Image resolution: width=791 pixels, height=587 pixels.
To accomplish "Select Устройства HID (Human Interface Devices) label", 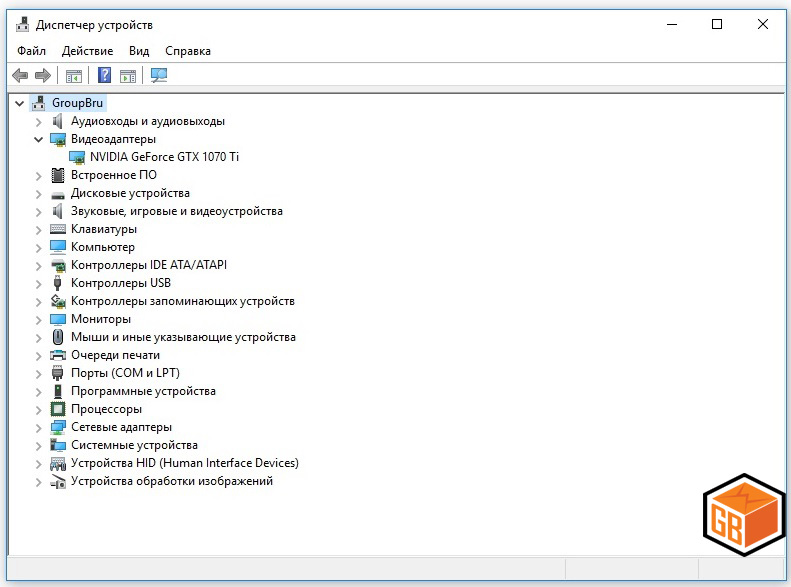I will point(185,463).
